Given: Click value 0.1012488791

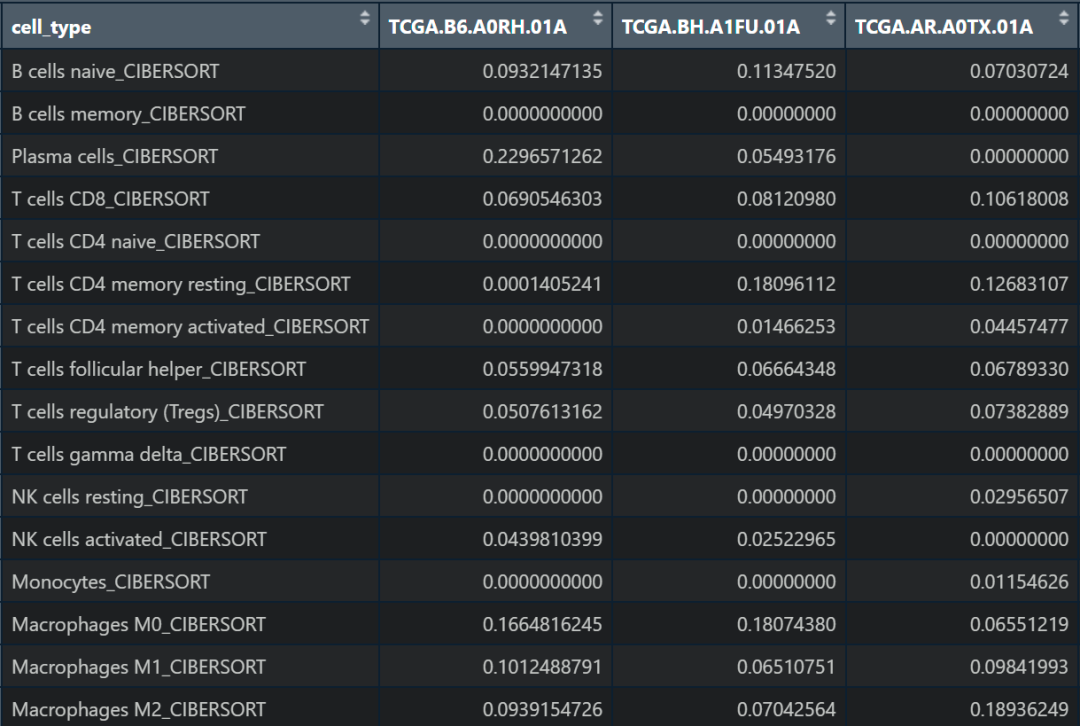Looking at the screenshot, I should 542,667.
